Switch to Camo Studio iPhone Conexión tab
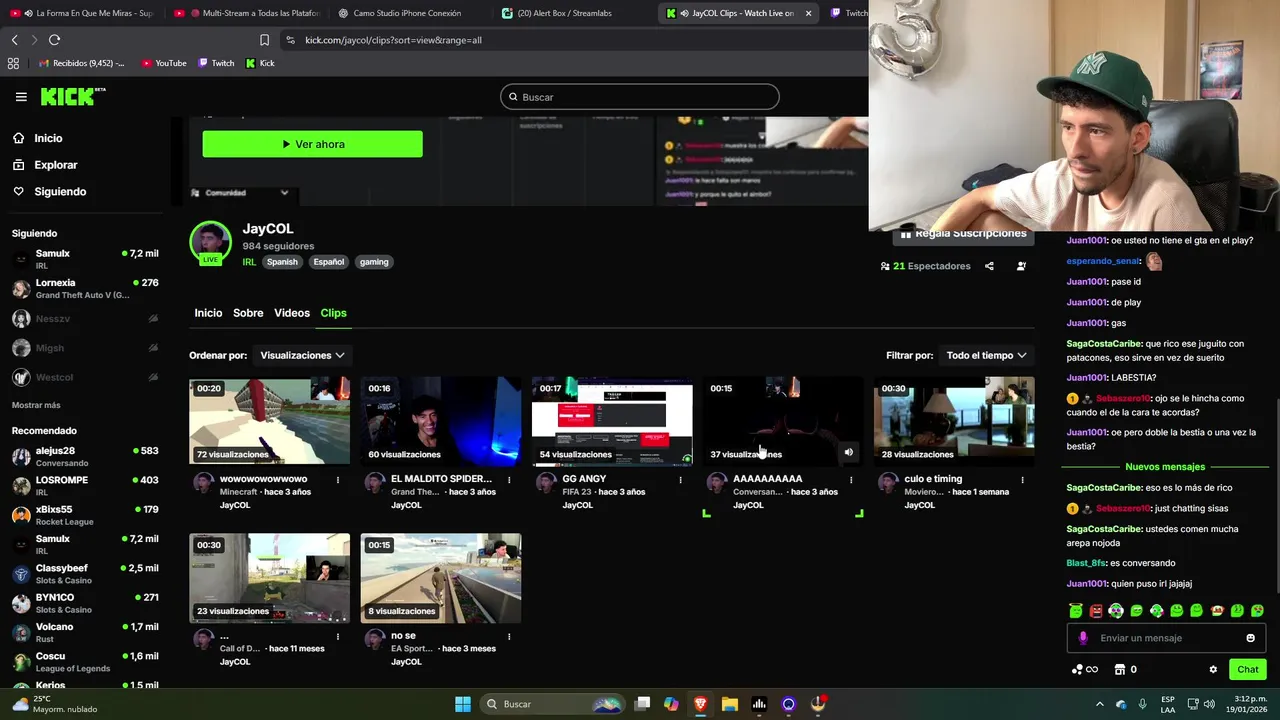Viewport: 1280px width, 720px height. tap(408, 13)
